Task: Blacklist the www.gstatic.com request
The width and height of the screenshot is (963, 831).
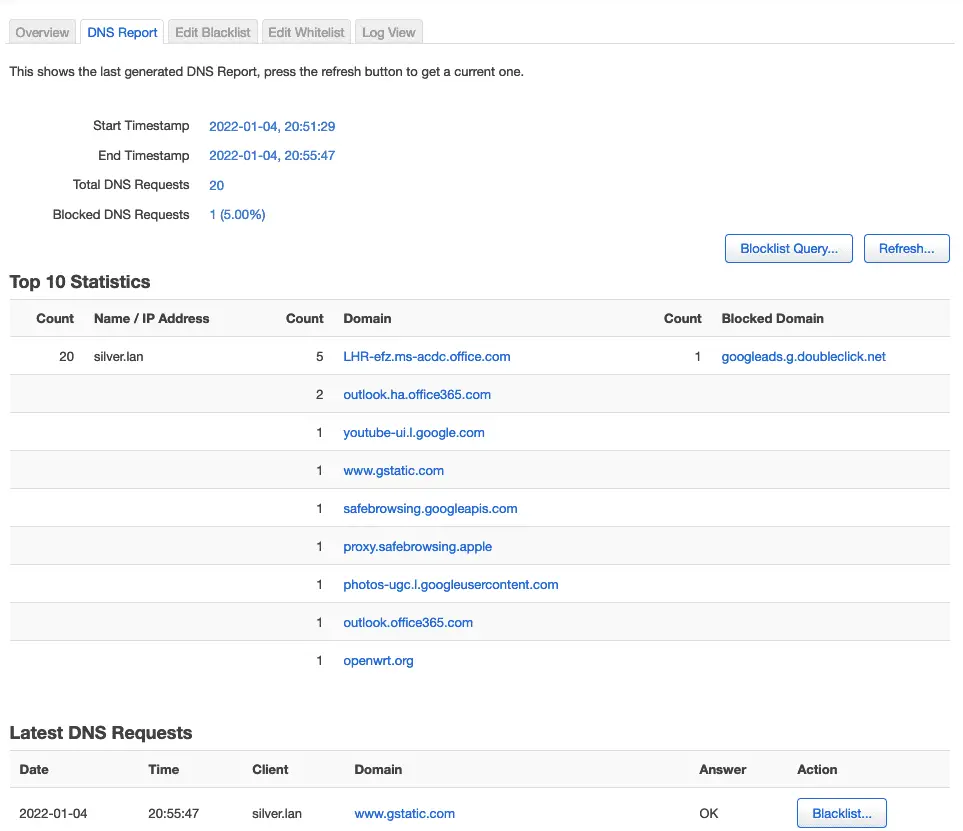Action: pyautogui.click(x=841, y=813)
